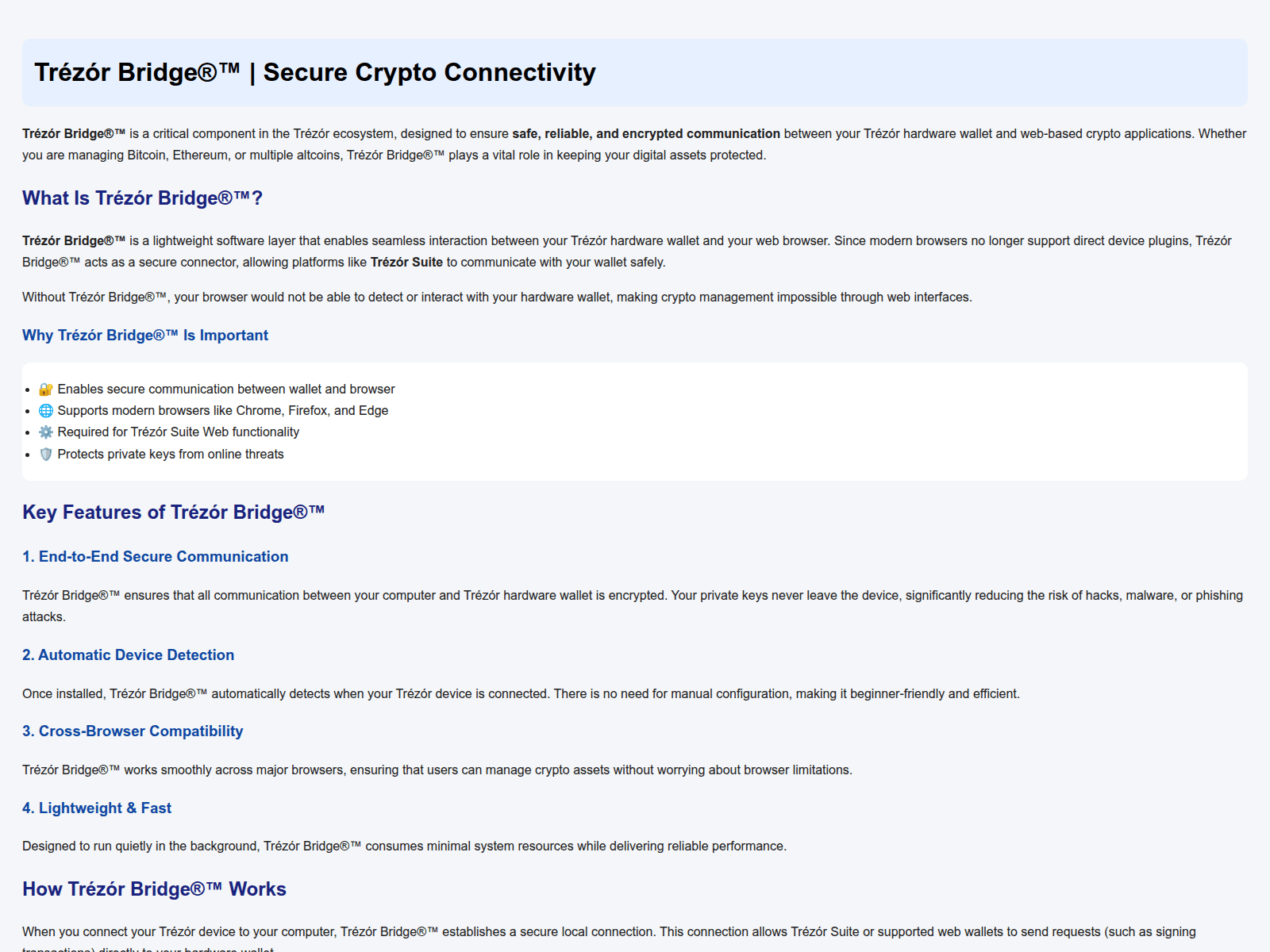Viewport: 1270px width, 952px height.
Task: Click the 'Key Features of Trézór Bridge®™' heading
Action: (x=174, y=512)
